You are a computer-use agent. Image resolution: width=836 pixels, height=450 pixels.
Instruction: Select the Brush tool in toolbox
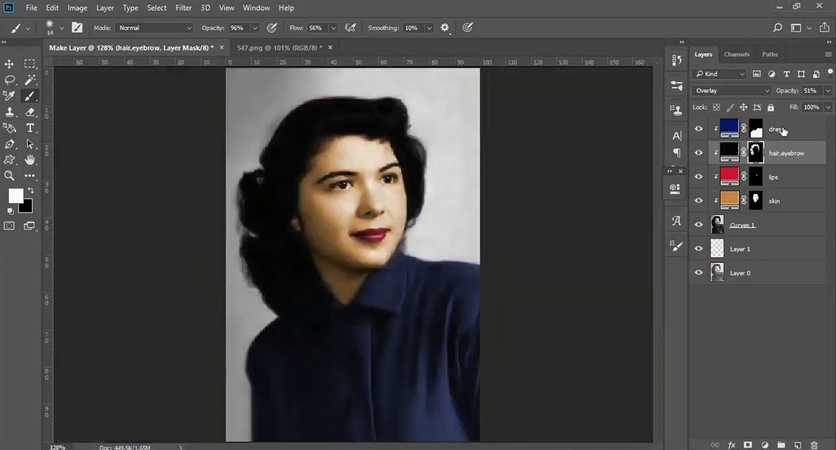[x=30, y=96]
